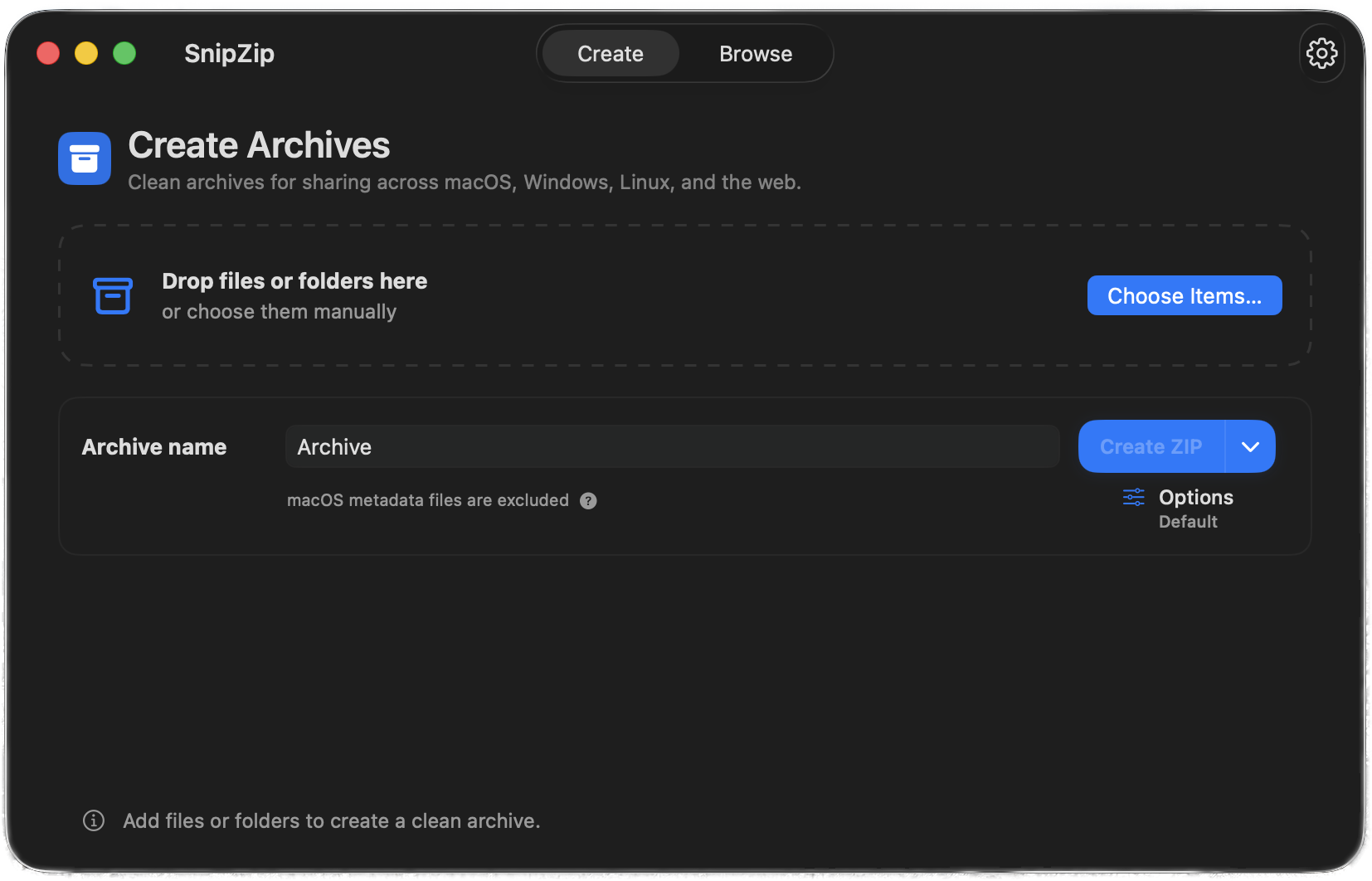Switch to the Create tab
1372x881 pixels.
click(x=611, y=54)
